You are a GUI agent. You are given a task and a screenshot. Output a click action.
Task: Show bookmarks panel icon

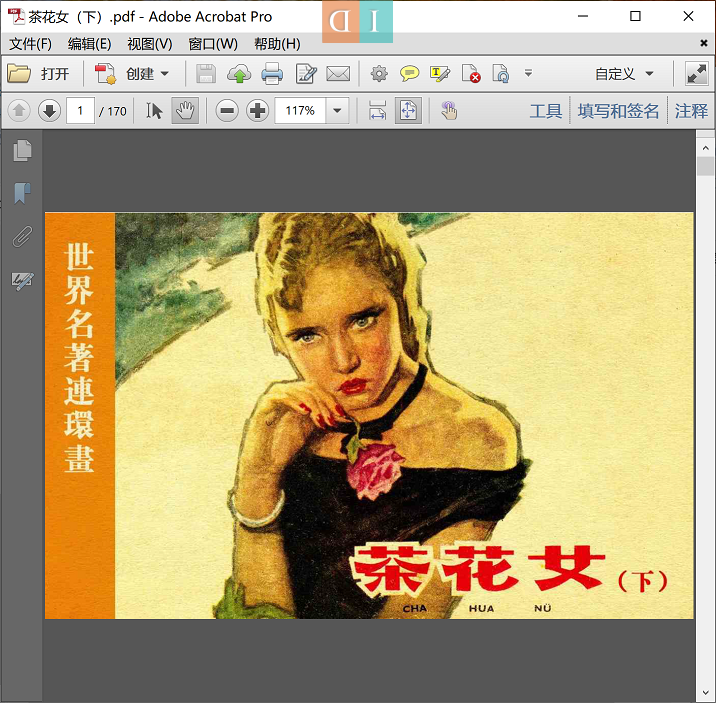point(22,193)
